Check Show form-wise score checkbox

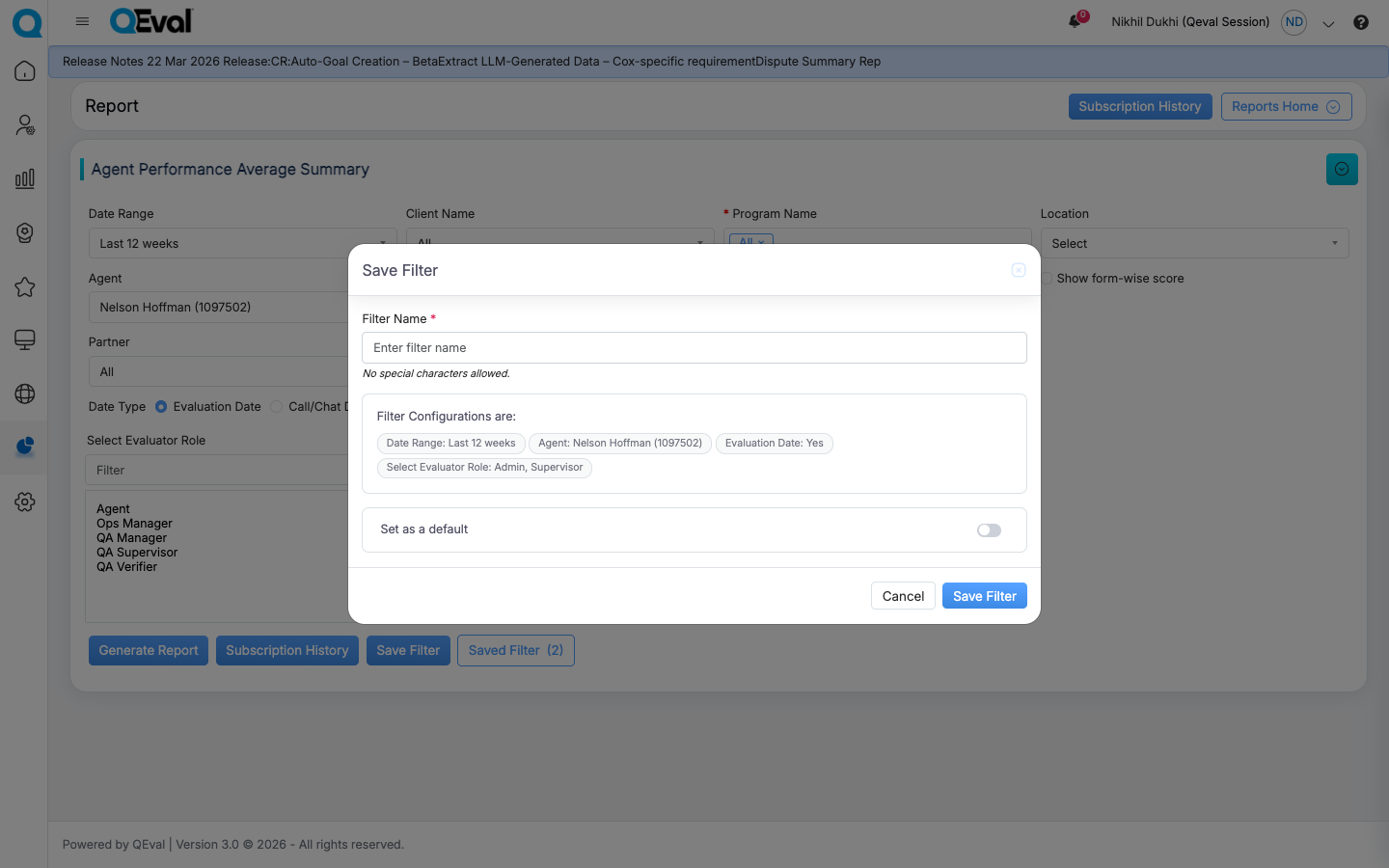point(1047,279)
